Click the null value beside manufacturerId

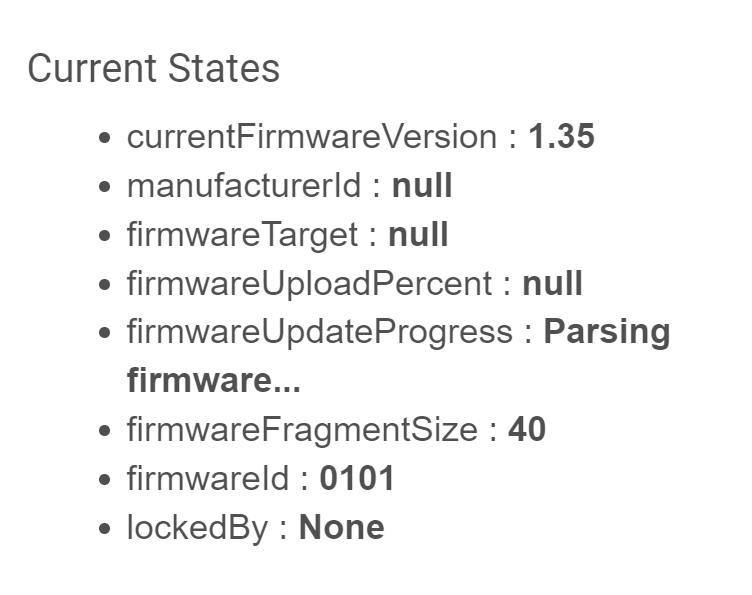click(x=422, y=186)
